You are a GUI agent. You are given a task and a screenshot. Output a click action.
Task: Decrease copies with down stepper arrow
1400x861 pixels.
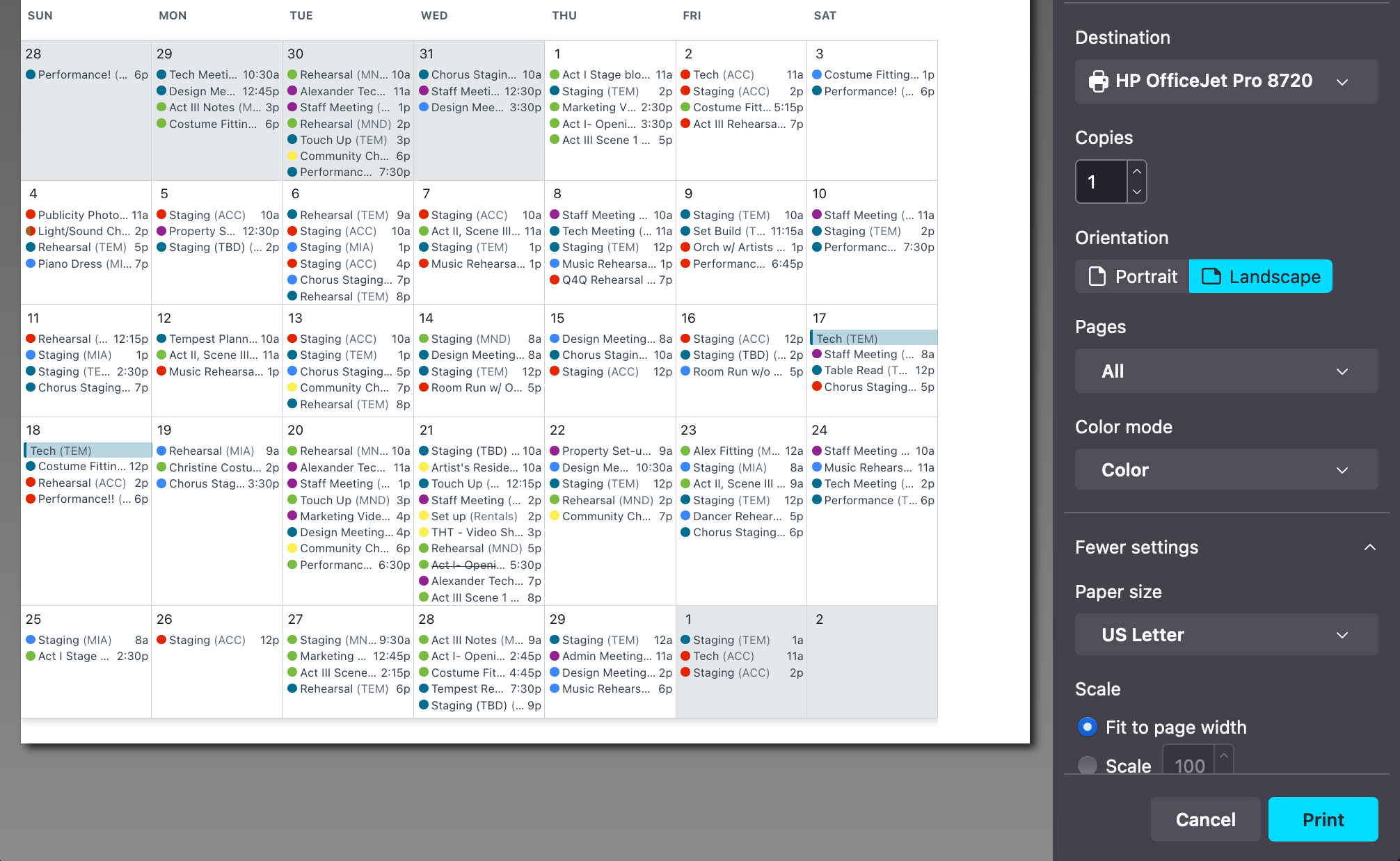(1137, 192)
